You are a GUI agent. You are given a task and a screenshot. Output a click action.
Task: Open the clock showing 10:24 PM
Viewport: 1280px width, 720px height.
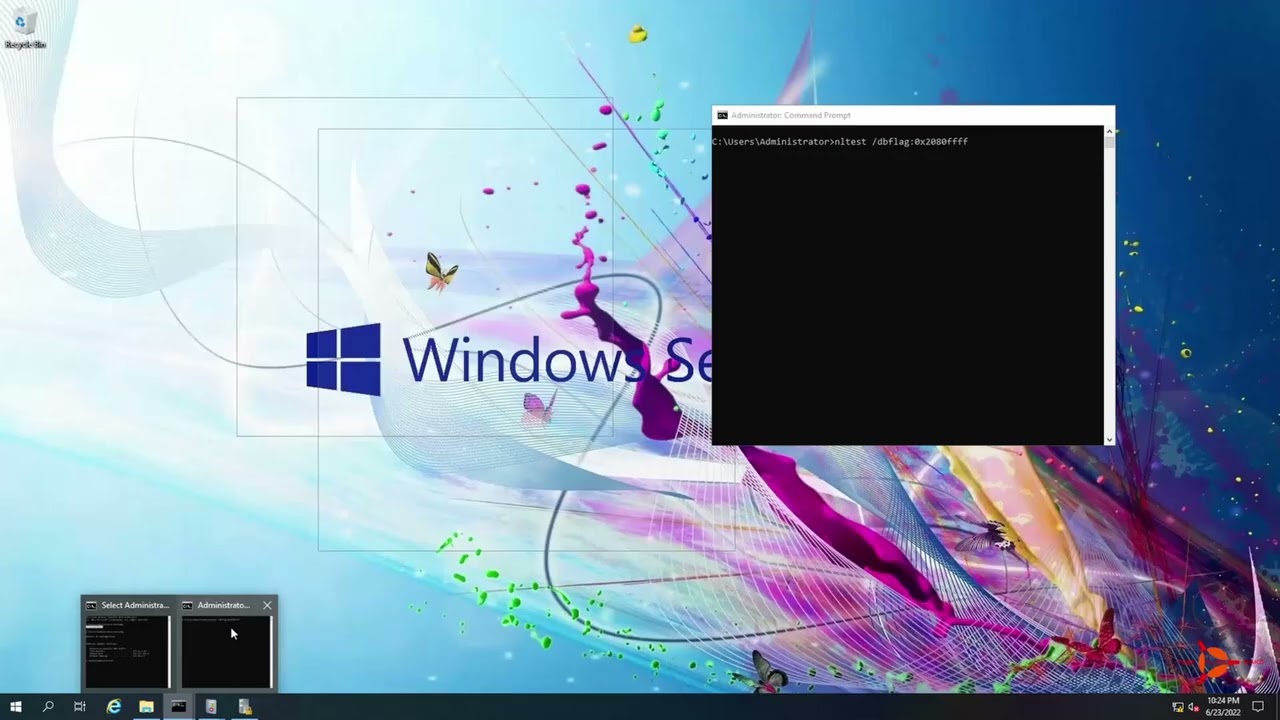tap(1223, 706)
